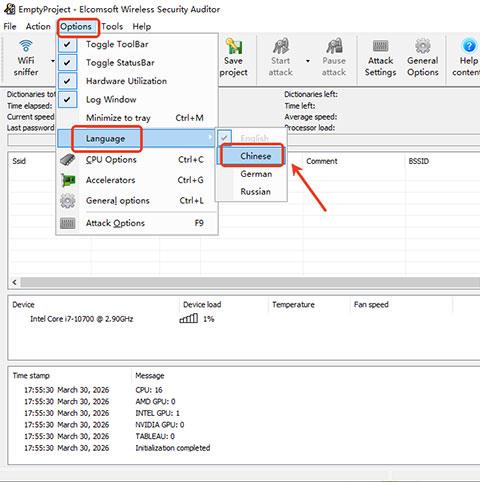Image resolution: width=480 pixels, height=482 pixels.
Task: Open Attack Options menu entry
Action: [137, 223]
